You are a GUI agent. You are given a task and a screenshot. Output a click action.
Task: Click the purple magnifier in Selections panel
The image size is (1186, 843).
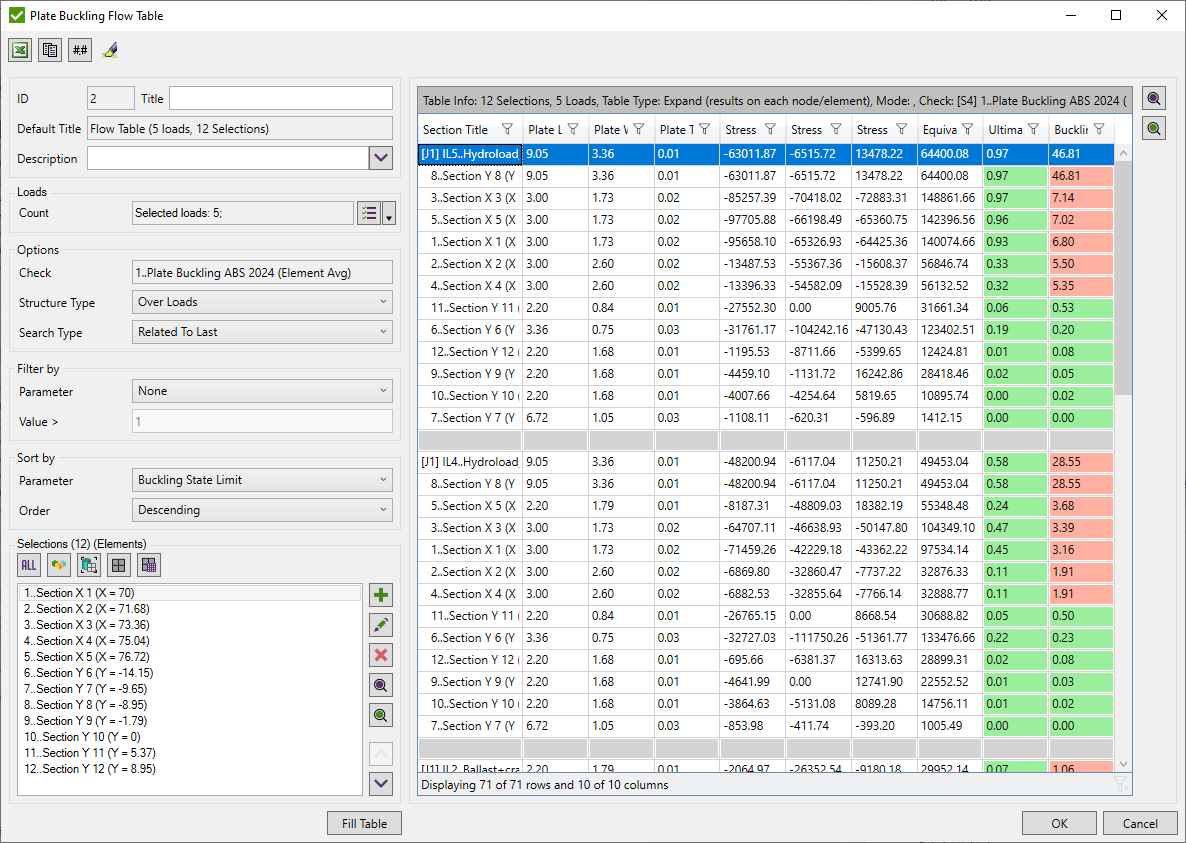click(380, 686)
